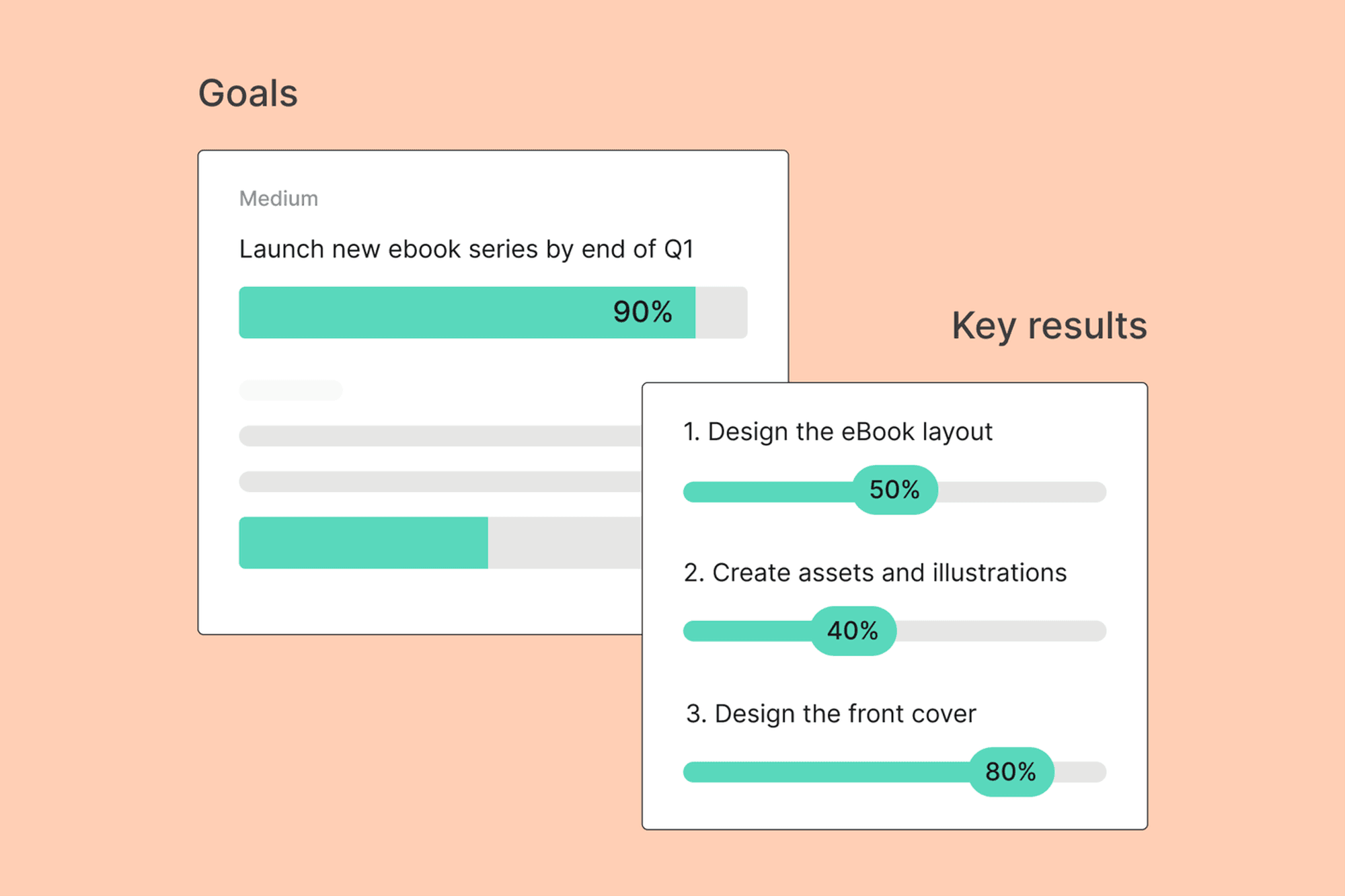1345x896 pixels.
Task: Click the empty track right of 40% handle
Action: (1001, 631)
